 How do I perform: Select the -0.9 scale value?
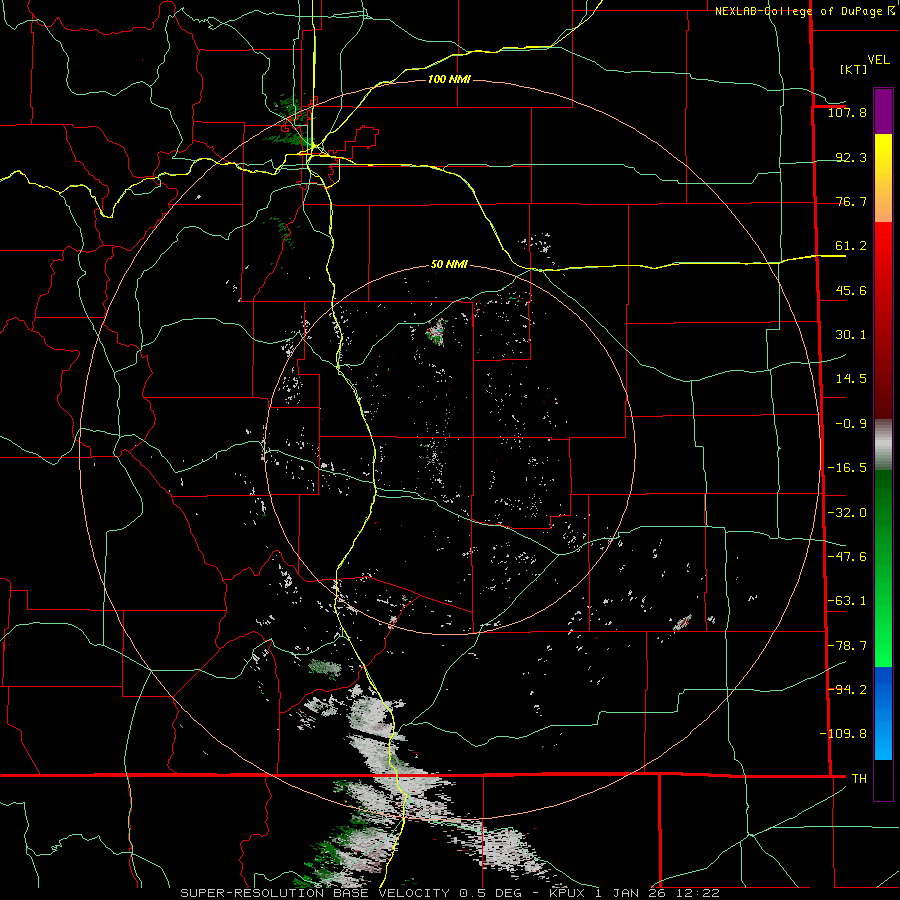[851, 424]
